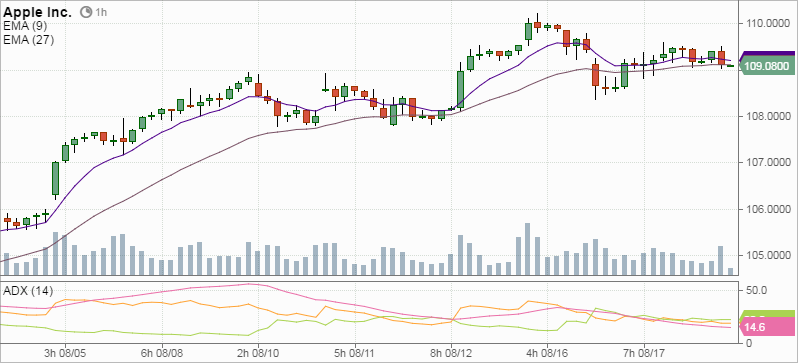This screenshot has height=363, width=798.
Task: Click the 108.0000 price axis label
Action: (x=768, y=117)
